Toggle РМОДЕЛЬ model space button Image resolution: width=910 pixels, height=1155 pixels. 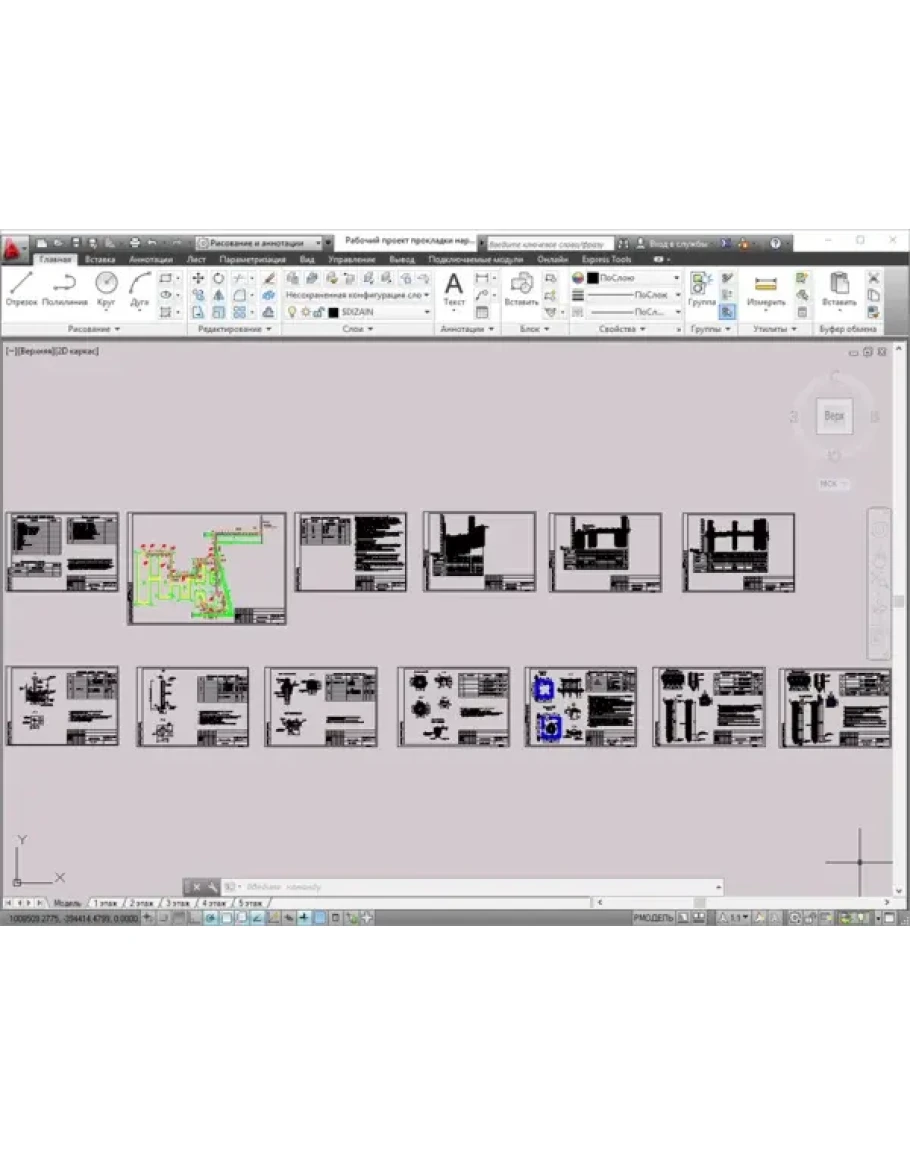coord(653,917)
